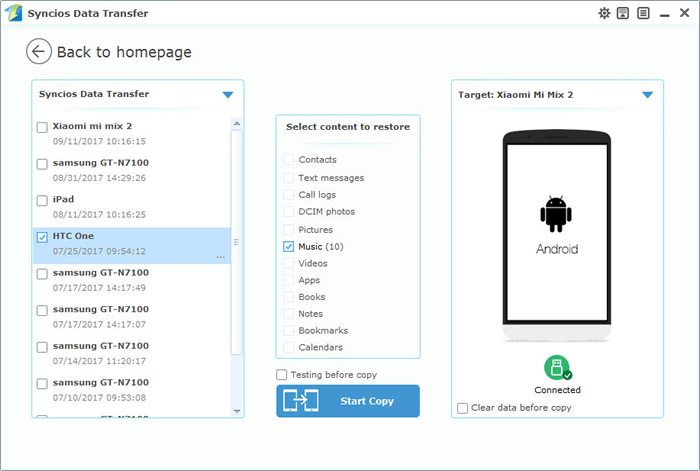This screenshot has width=700, height=471.
Task: Close the Syncios Data Transfer window
Action: pyautogui.click(x=685, y=13)
